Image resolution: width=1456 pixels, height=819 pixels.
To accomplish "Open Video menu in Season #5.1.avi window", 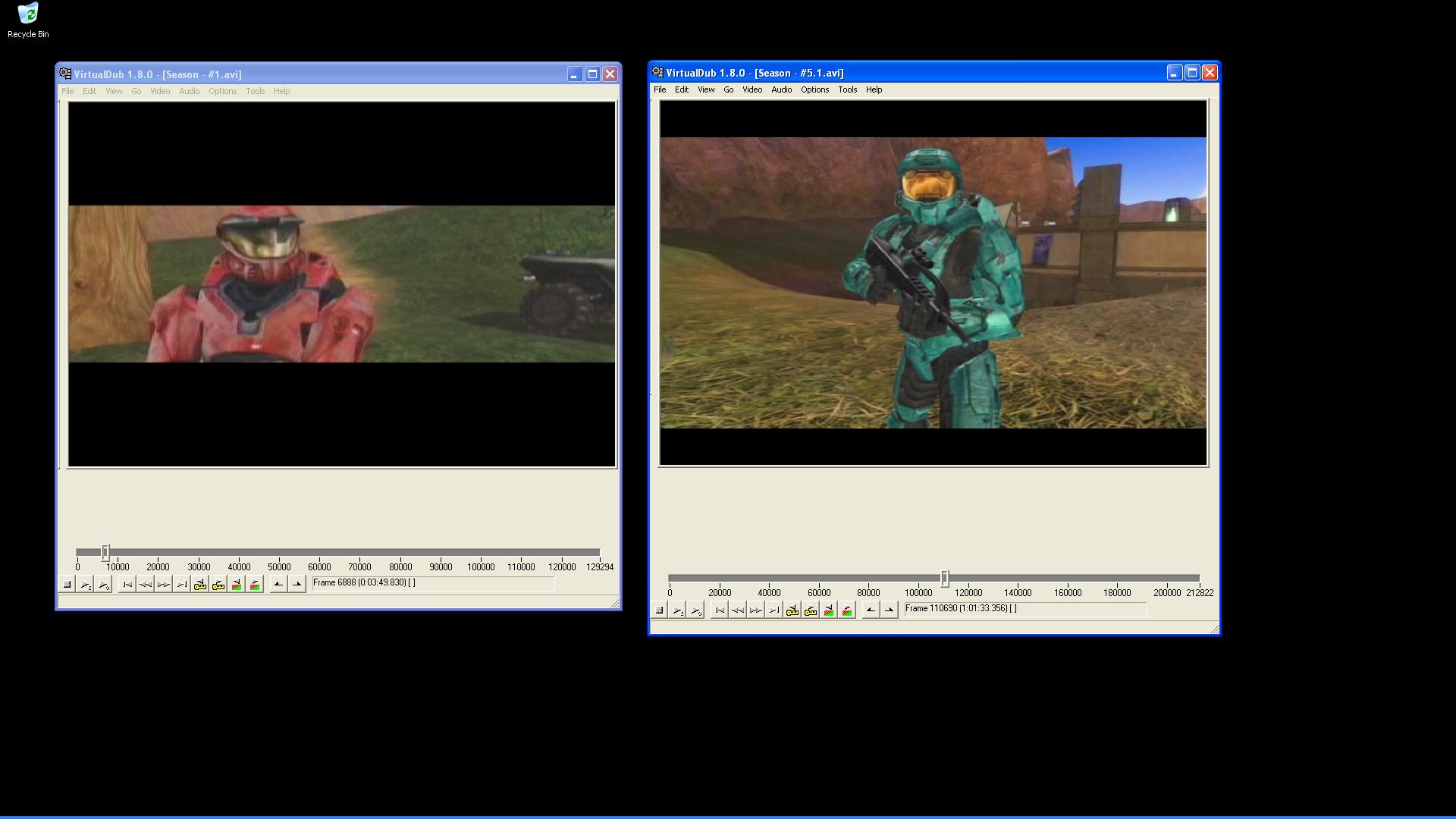I will pyautogui.click(x=752, y=89).
